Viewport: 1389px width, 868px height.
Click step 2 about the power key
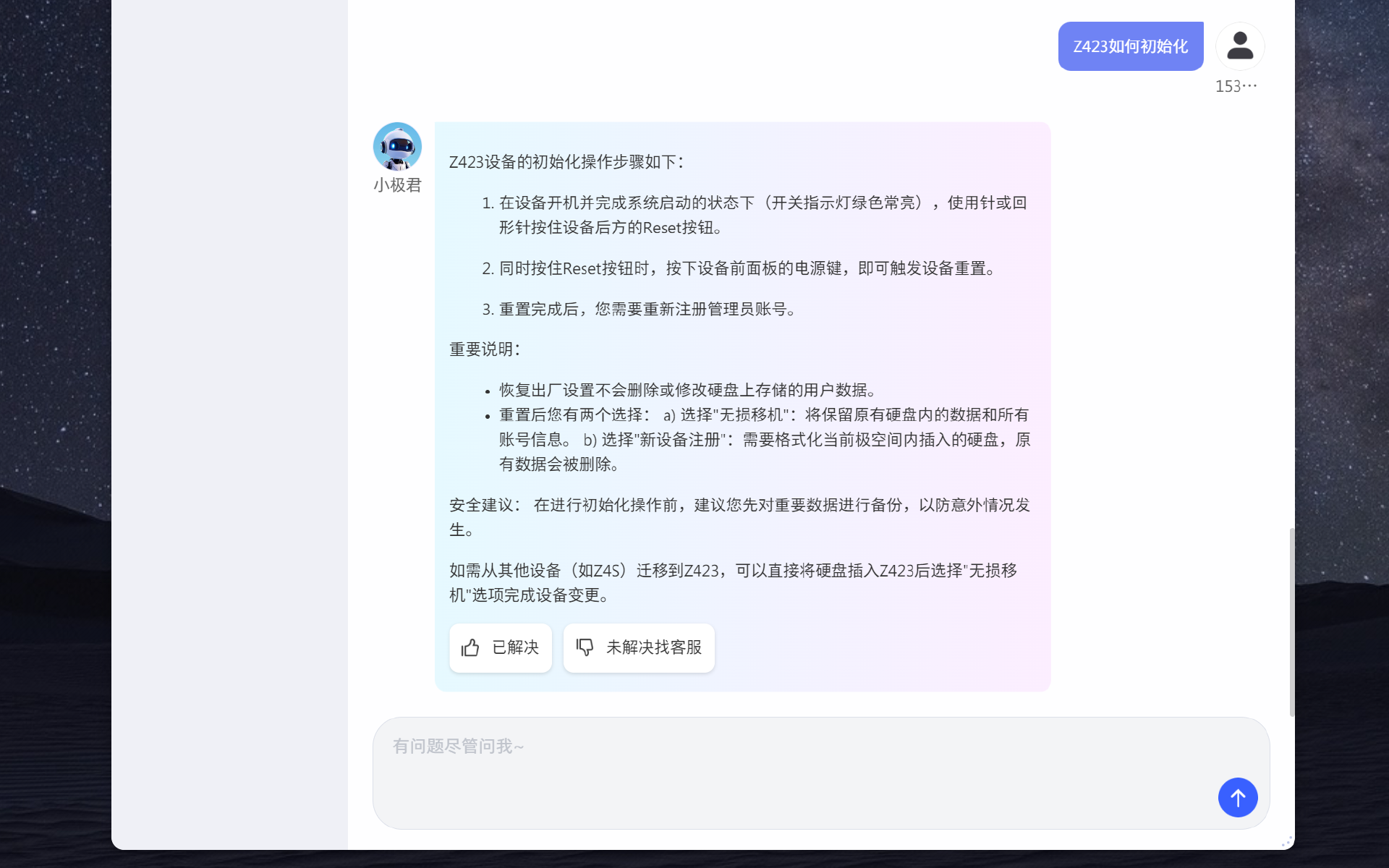tap(747, 268)
